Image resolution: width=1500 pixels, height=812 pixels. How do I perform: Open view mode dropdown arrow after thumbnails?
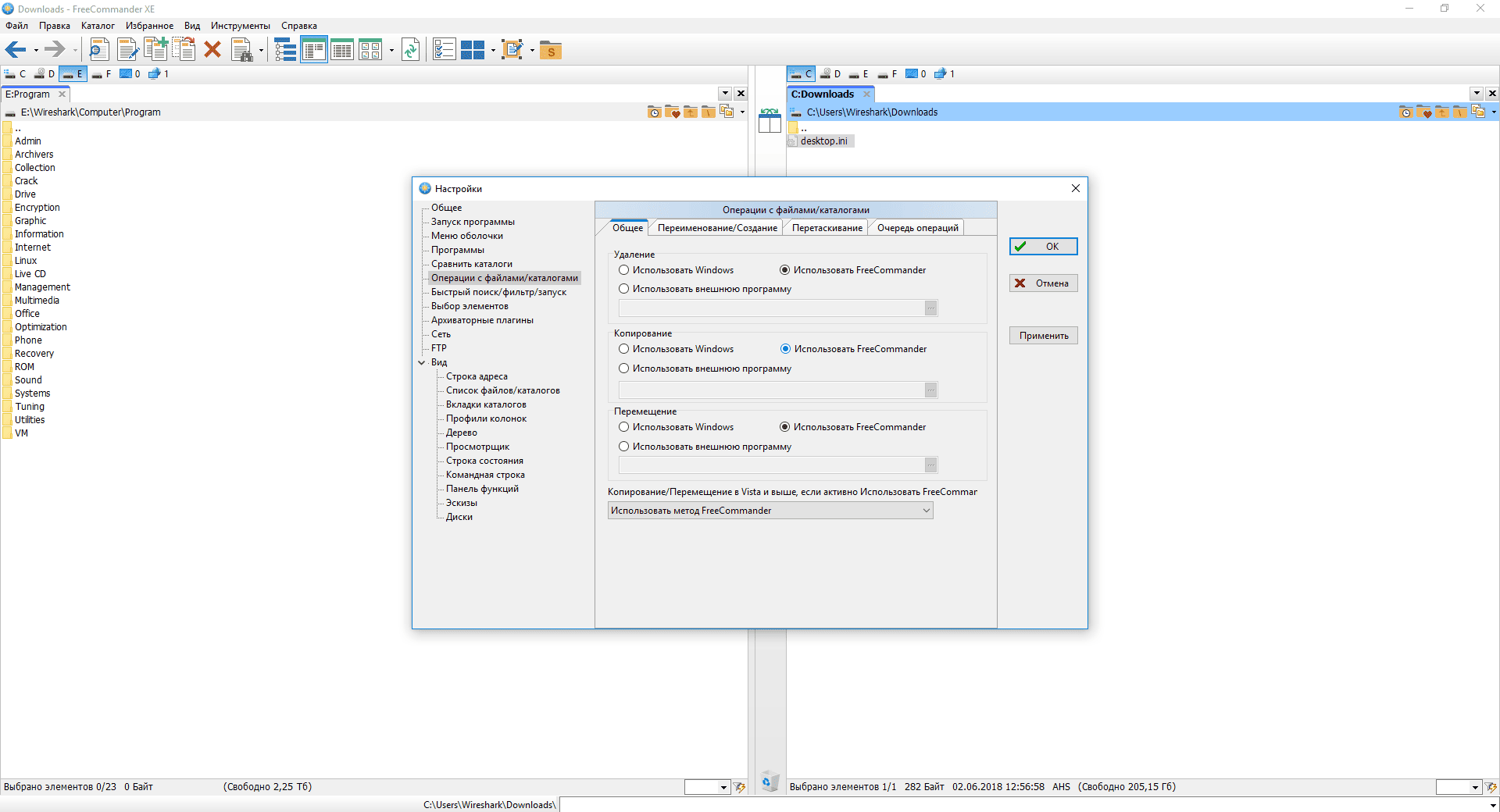[391, 51]
